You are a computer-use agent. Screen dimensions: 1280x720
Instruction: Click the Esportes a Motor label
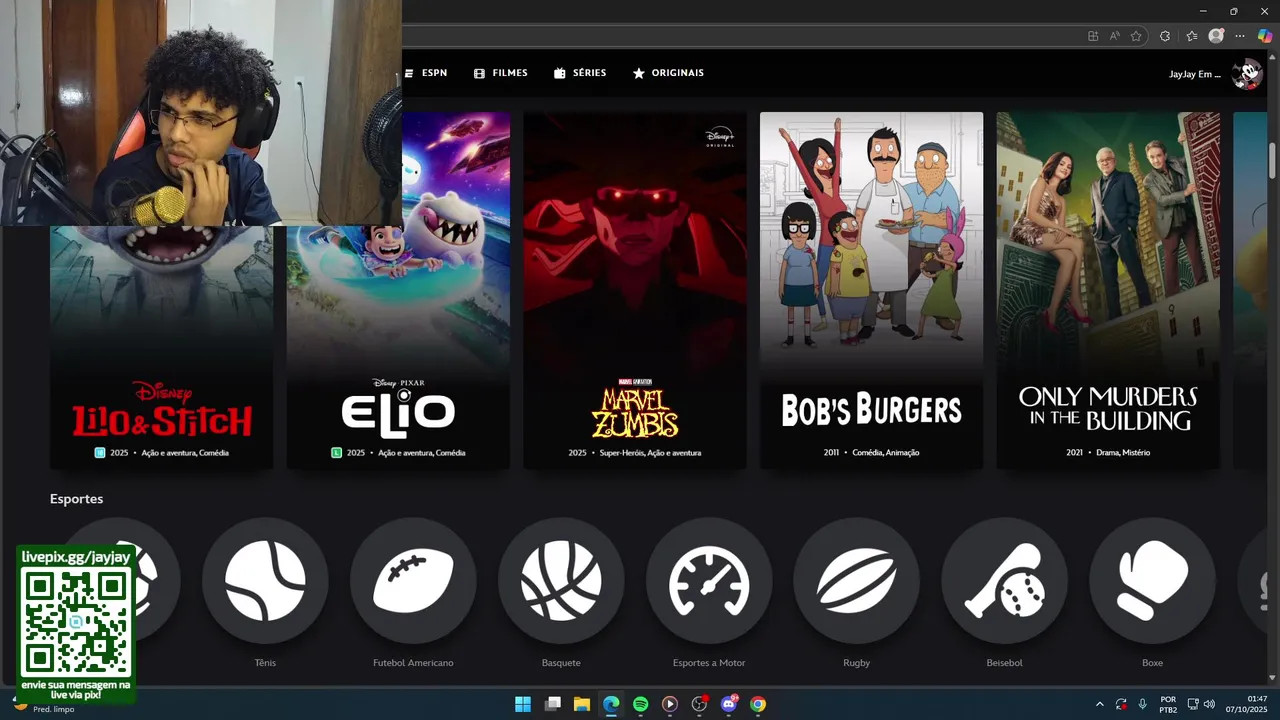click(x=709, y=663)
